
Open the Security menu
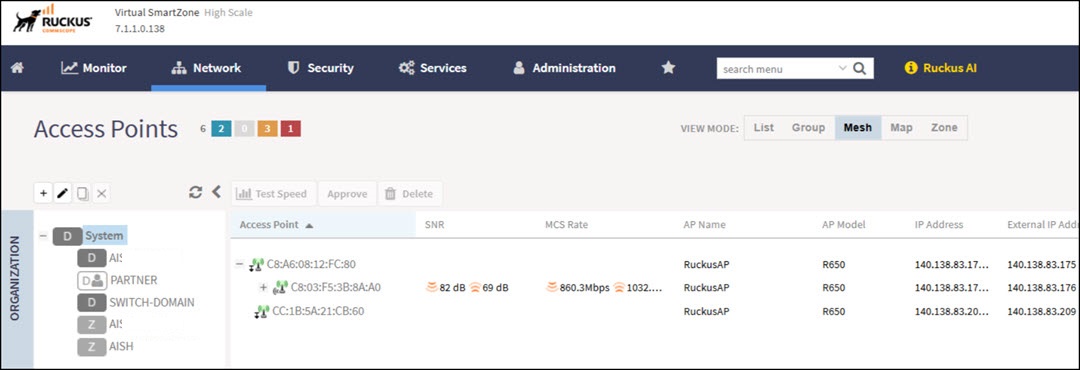[x=320, y=68]
